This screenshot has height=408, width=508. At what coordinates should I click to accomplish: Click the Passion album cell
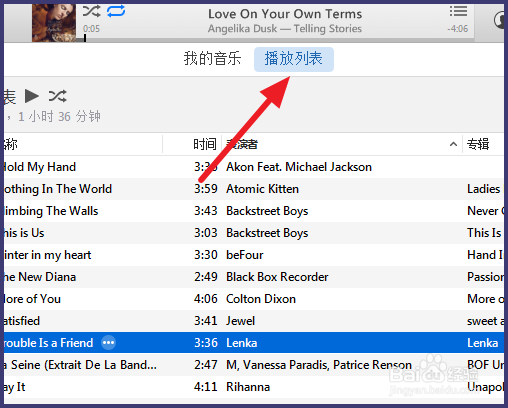pos(485,277)
